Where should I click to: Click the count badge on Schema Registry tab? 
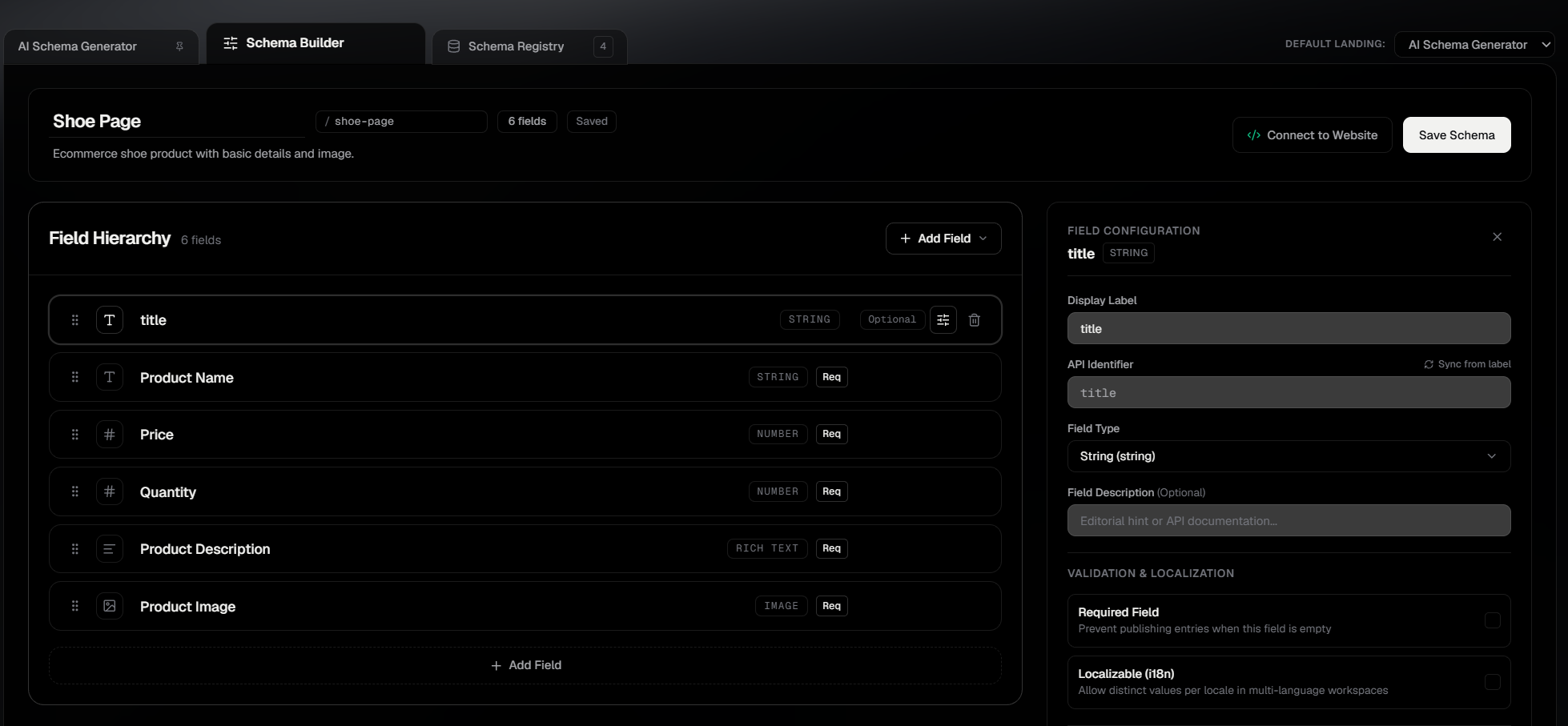tap(603, 46)
